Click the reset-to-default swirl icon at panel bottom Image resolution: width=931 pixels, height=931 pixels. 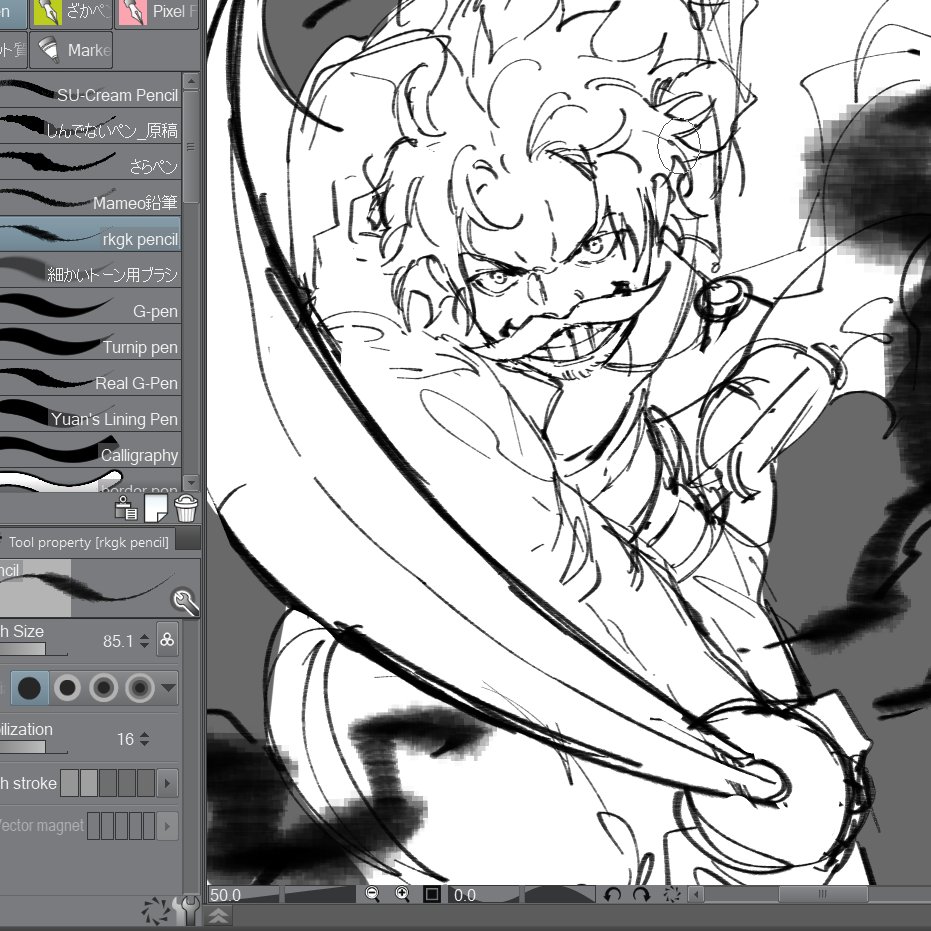point(156,911)
